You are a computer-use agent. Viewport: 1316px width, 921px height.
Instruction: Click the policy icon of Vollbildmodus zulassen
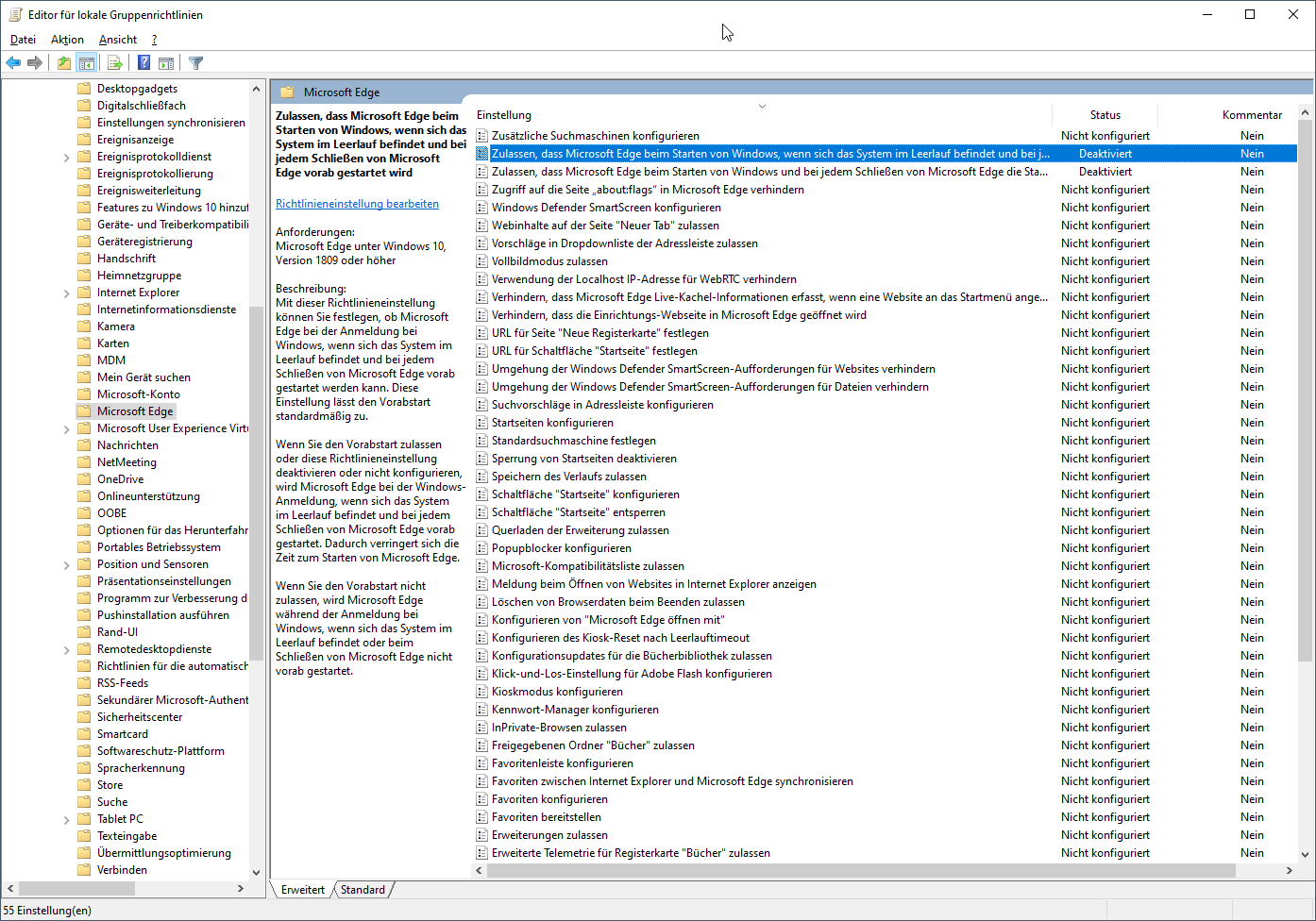[482, 261]
